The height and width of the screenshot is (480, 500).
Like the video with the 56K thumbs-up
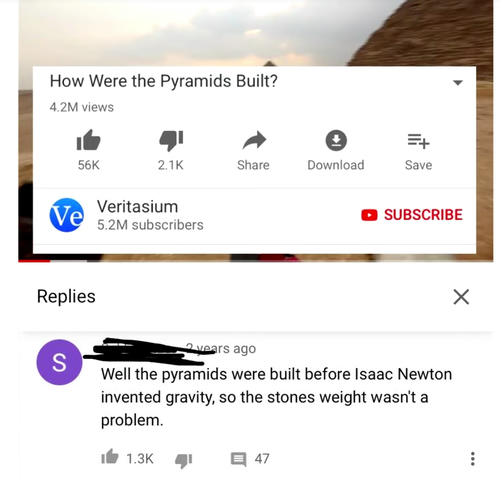point(88,140)
